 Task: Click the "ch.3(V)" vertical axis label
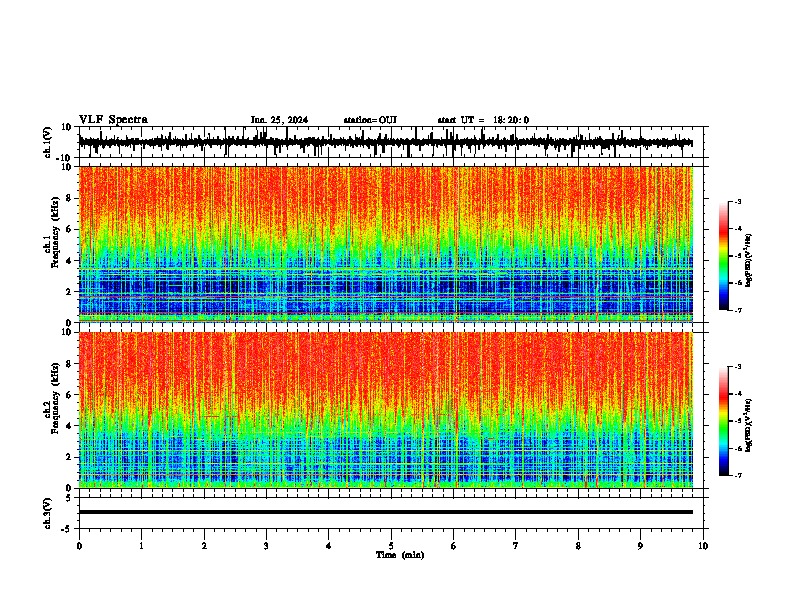(47, 514)
